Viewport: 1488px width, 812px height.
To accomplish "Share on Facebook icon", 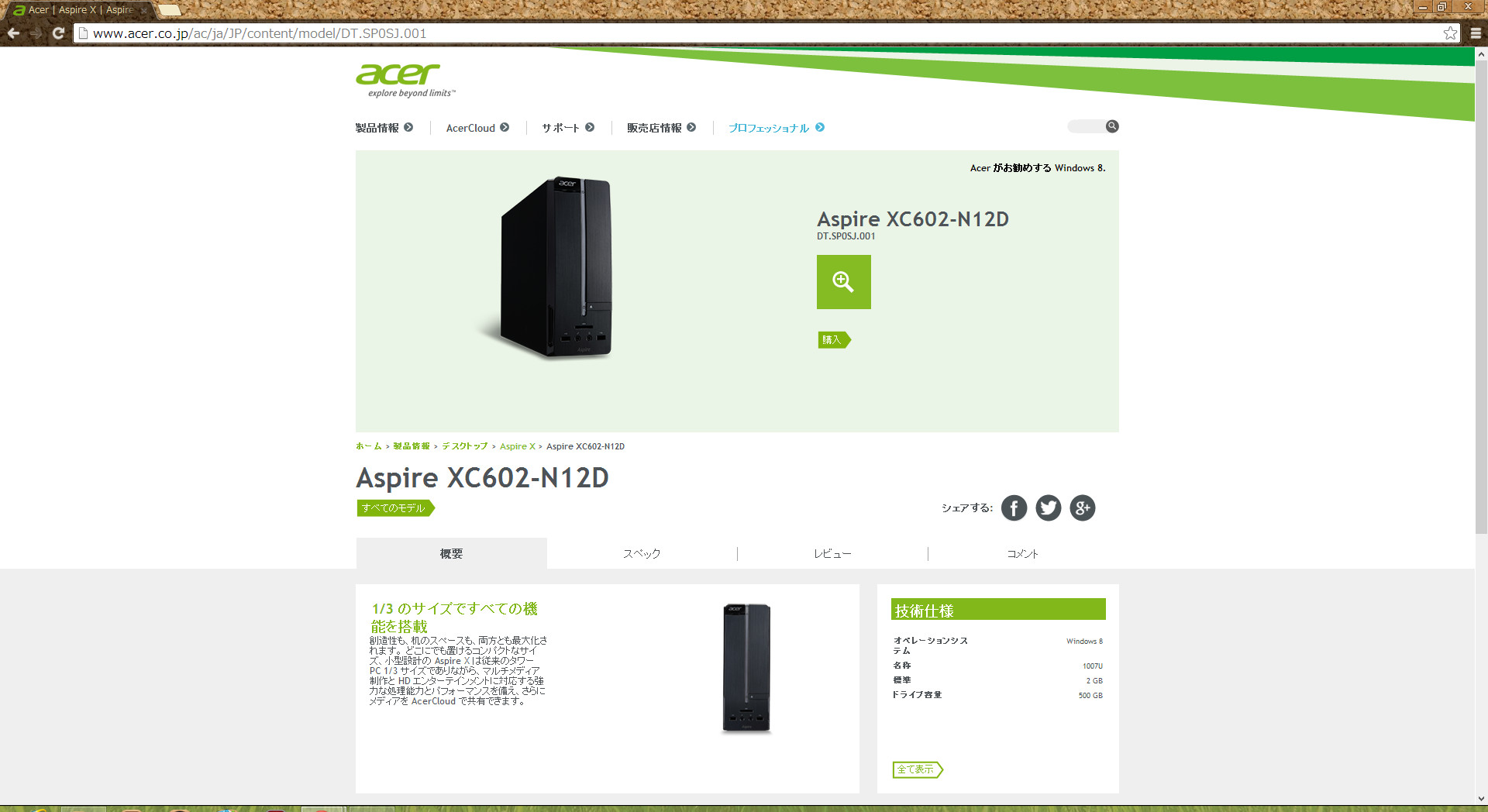I will (1014, 508).
